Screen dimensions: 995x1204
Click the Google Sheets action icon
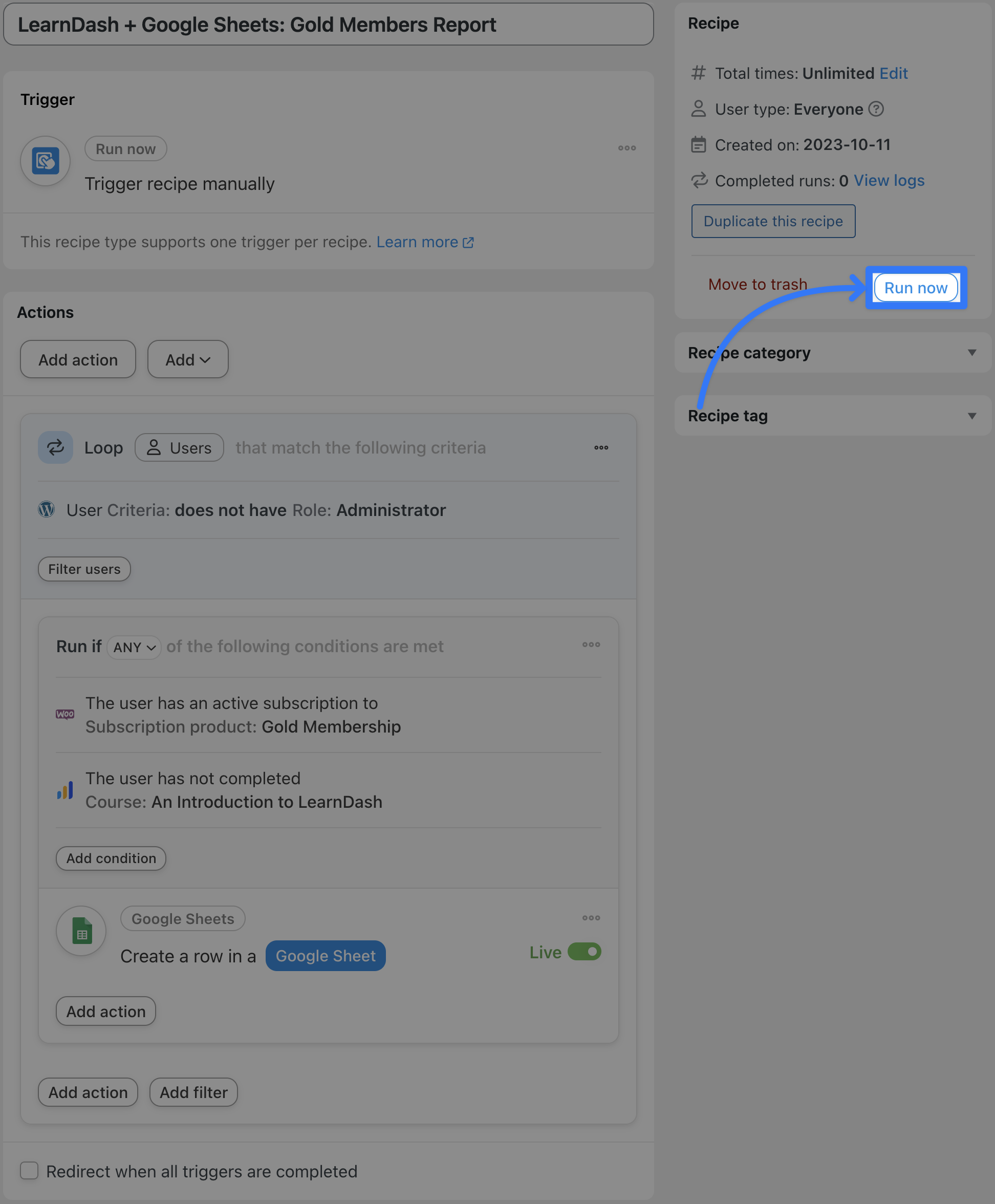click(81, 931)
